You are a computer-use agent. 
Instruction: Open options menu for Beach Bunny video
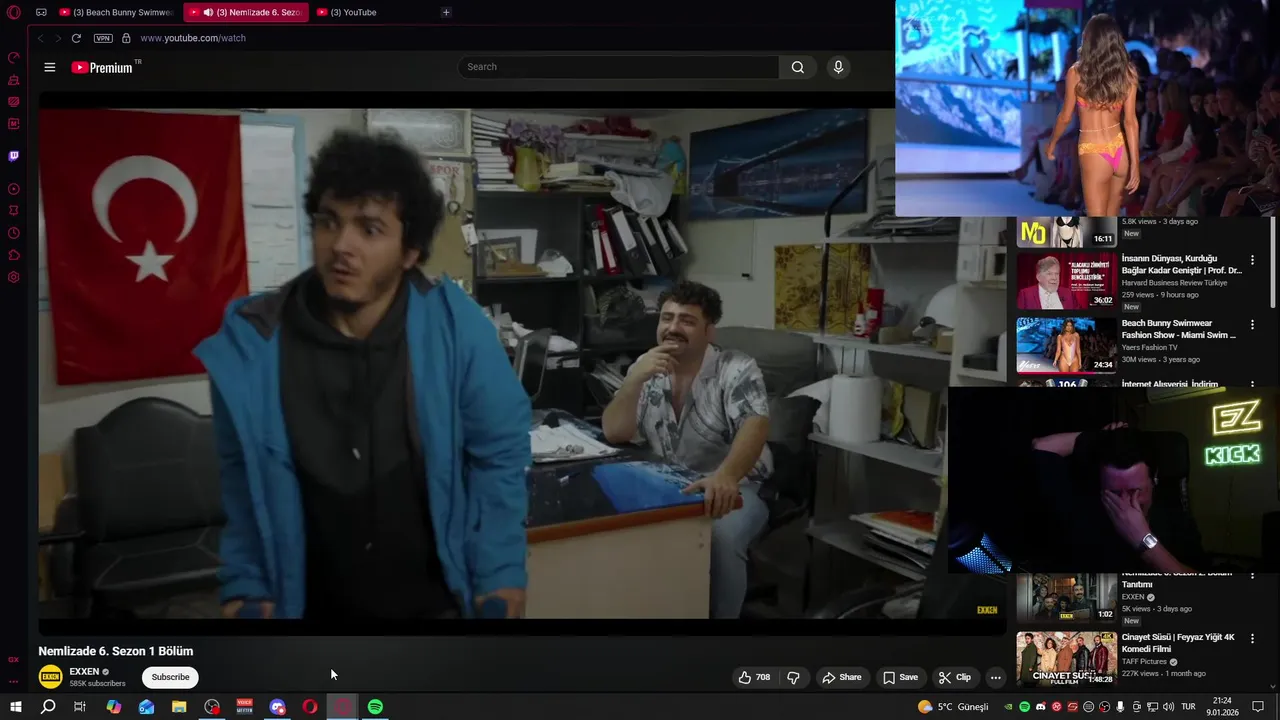(1252, 325)
